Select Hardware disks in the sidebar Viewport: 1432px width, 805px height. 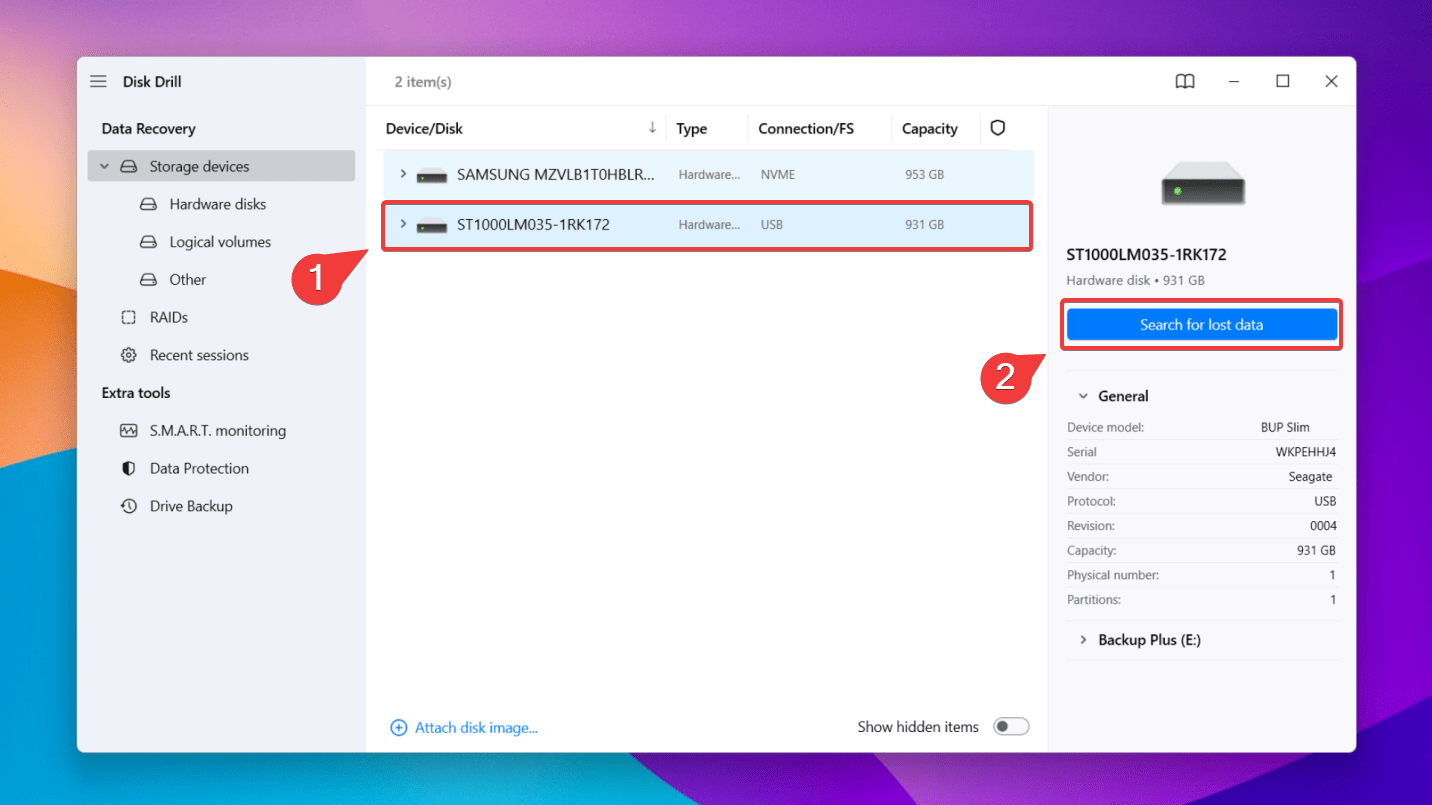218,204
